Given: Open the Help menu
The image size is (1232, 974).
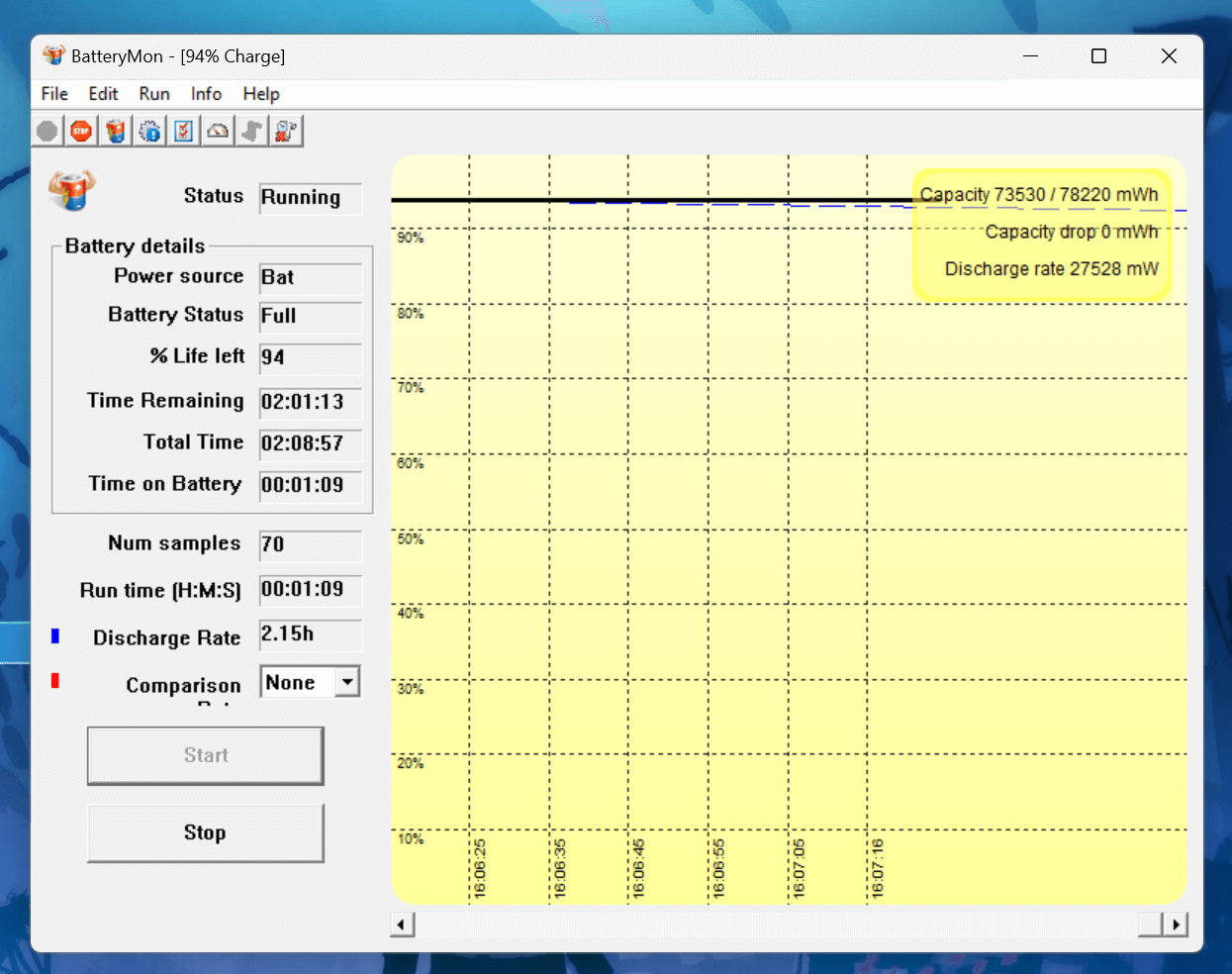Looking at the screenshot, I should [261, 94].
